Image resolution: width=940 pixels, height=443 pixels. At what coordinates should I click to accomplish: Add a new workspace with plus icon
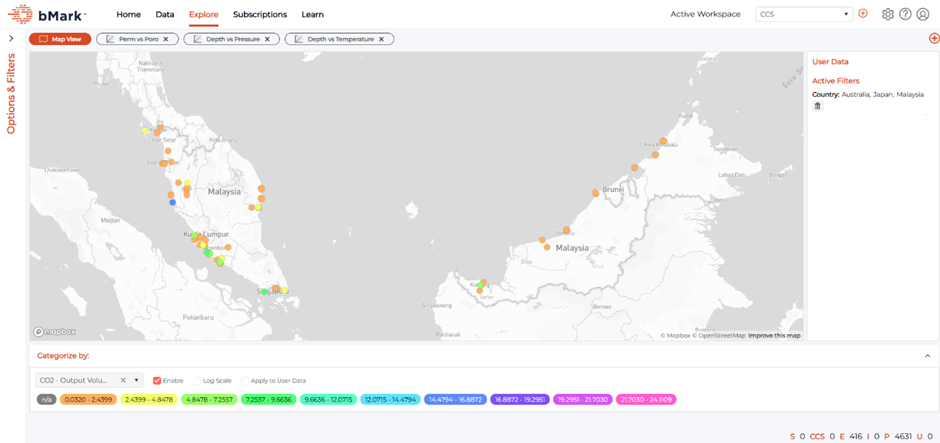[x=863, y=13]
